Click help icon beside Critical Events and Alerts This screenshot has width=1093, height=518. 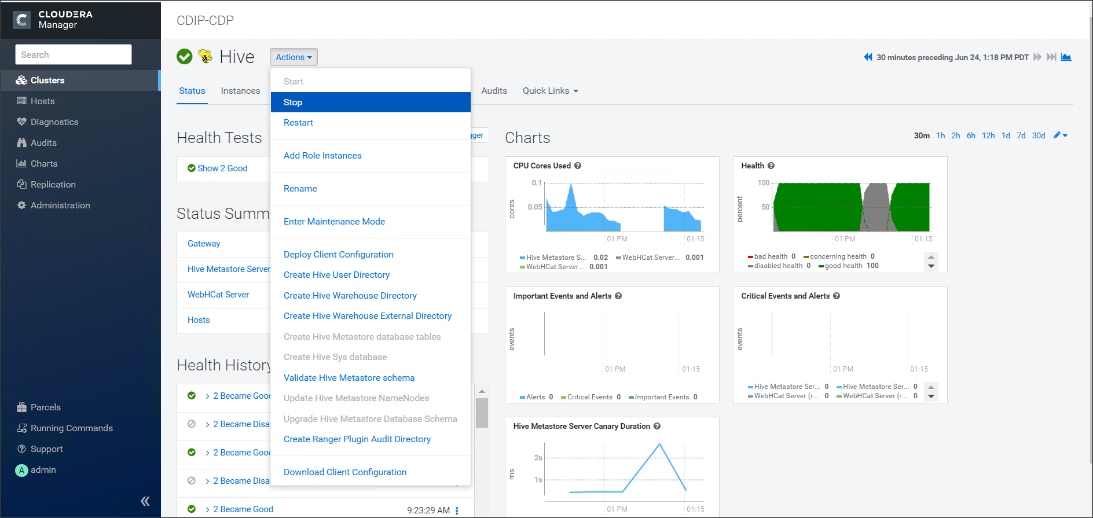836,296
